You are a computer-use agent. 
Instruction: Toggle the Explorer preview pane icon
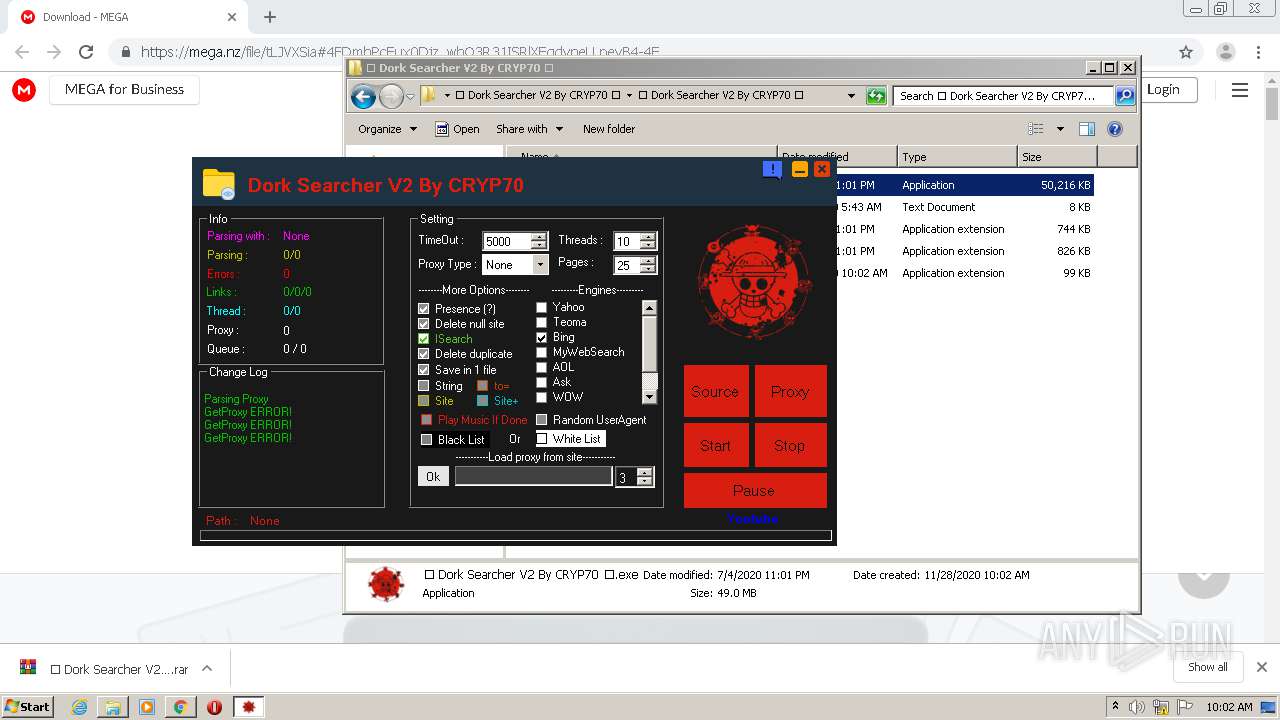coord(1087,129)
